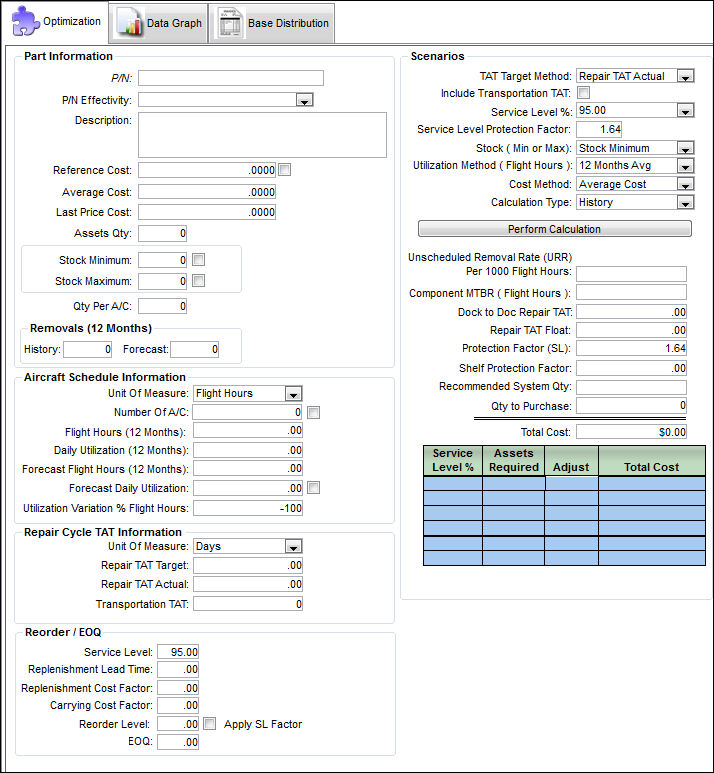Click the P/N input field

click(x=231, y=78)
